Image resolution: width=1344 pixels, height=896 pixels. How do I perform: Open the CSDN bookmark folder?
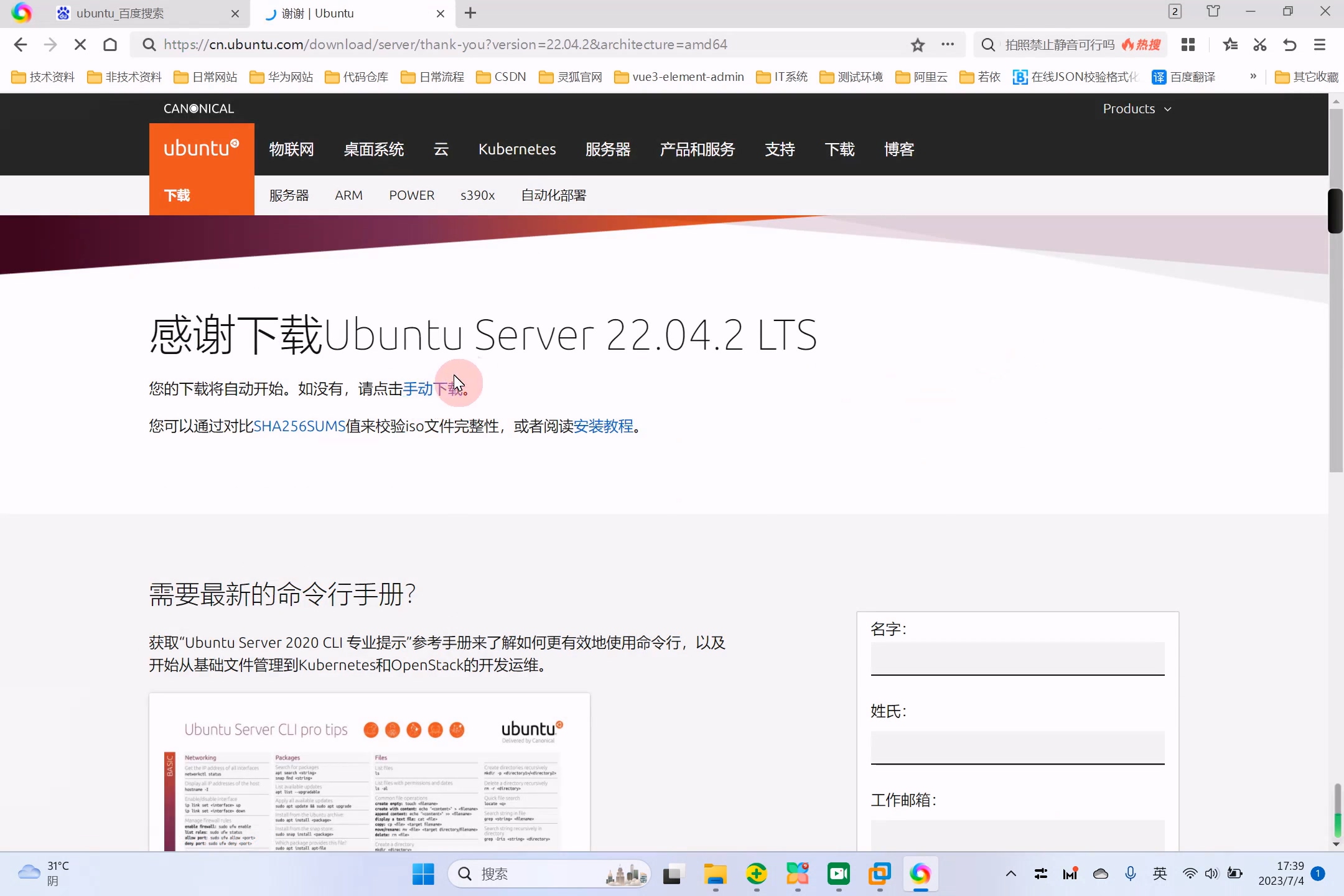pos(502,77)
